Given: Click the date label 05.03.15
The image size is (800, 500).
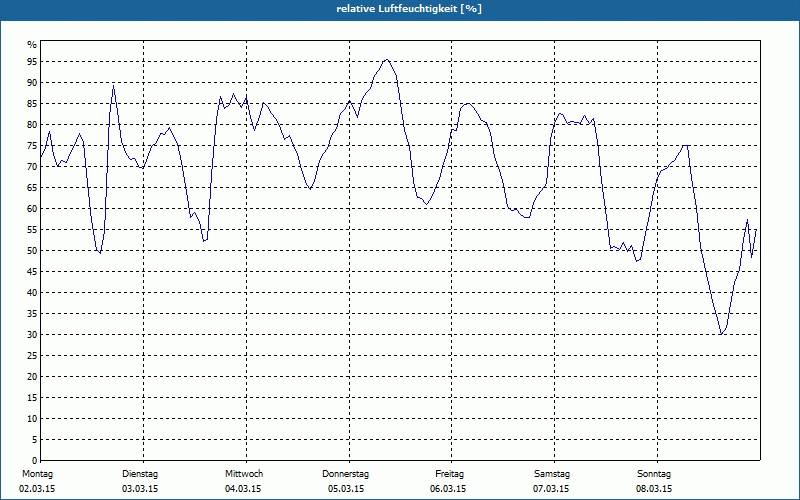Looking at the screenshot, I should coord(346,489).
